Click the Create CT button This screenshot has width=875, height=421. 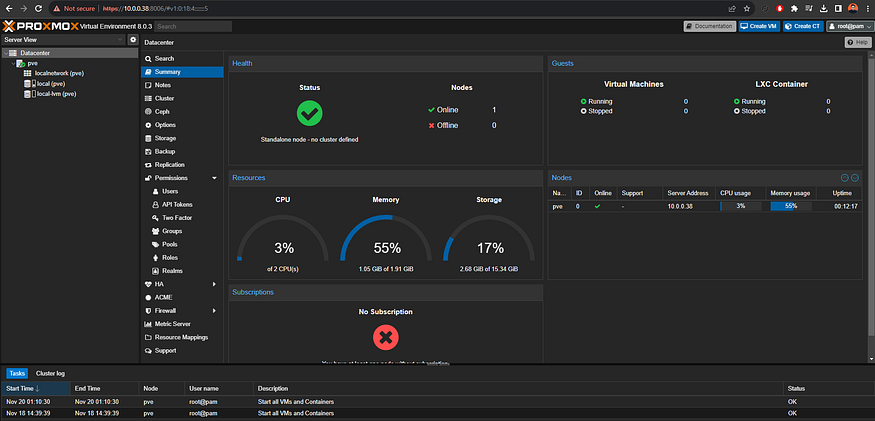[803, 26]
